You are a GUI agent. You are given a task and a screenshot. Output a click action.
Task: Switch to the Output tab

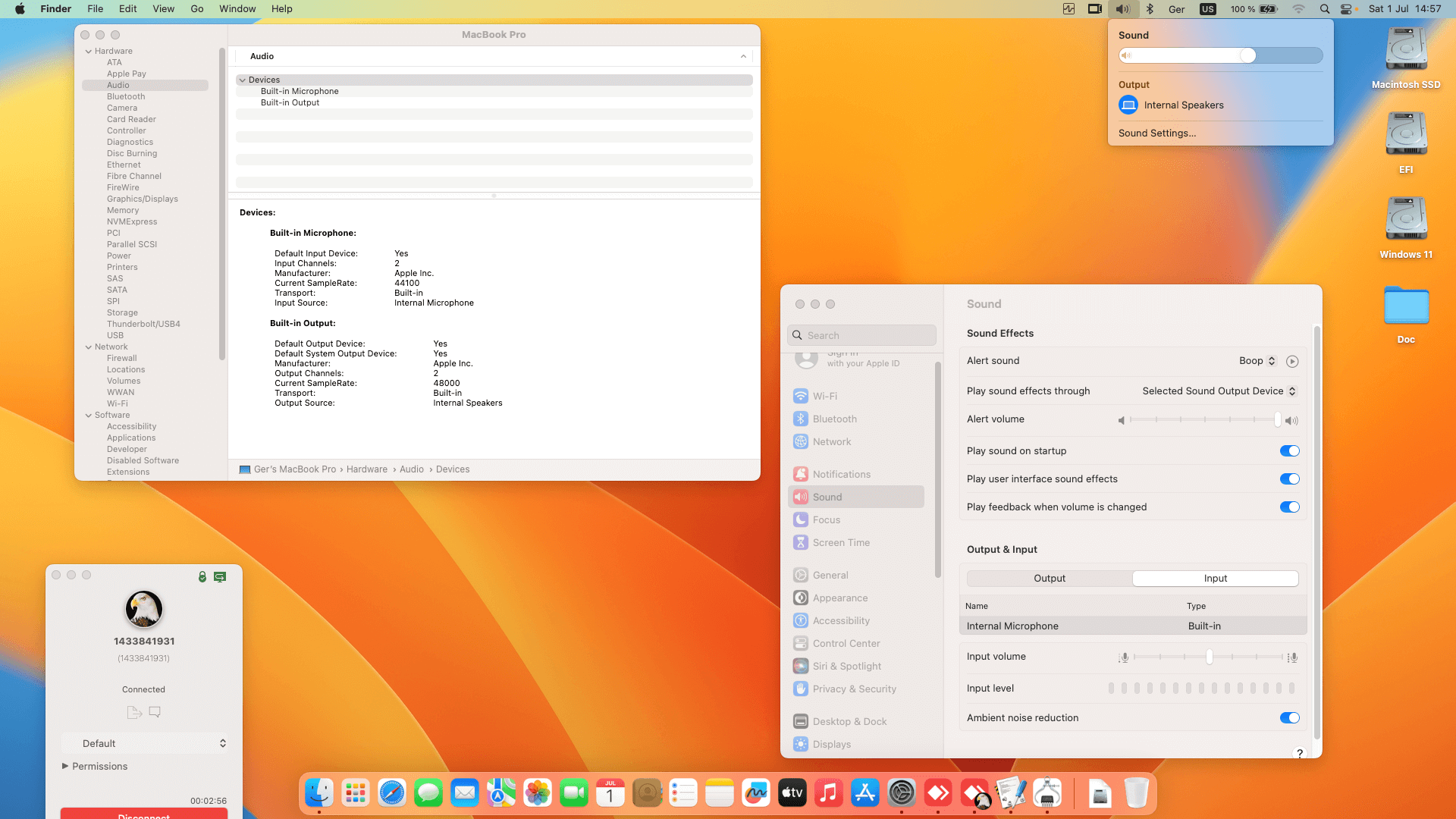pyautogui.click(x=1050, y=579)
